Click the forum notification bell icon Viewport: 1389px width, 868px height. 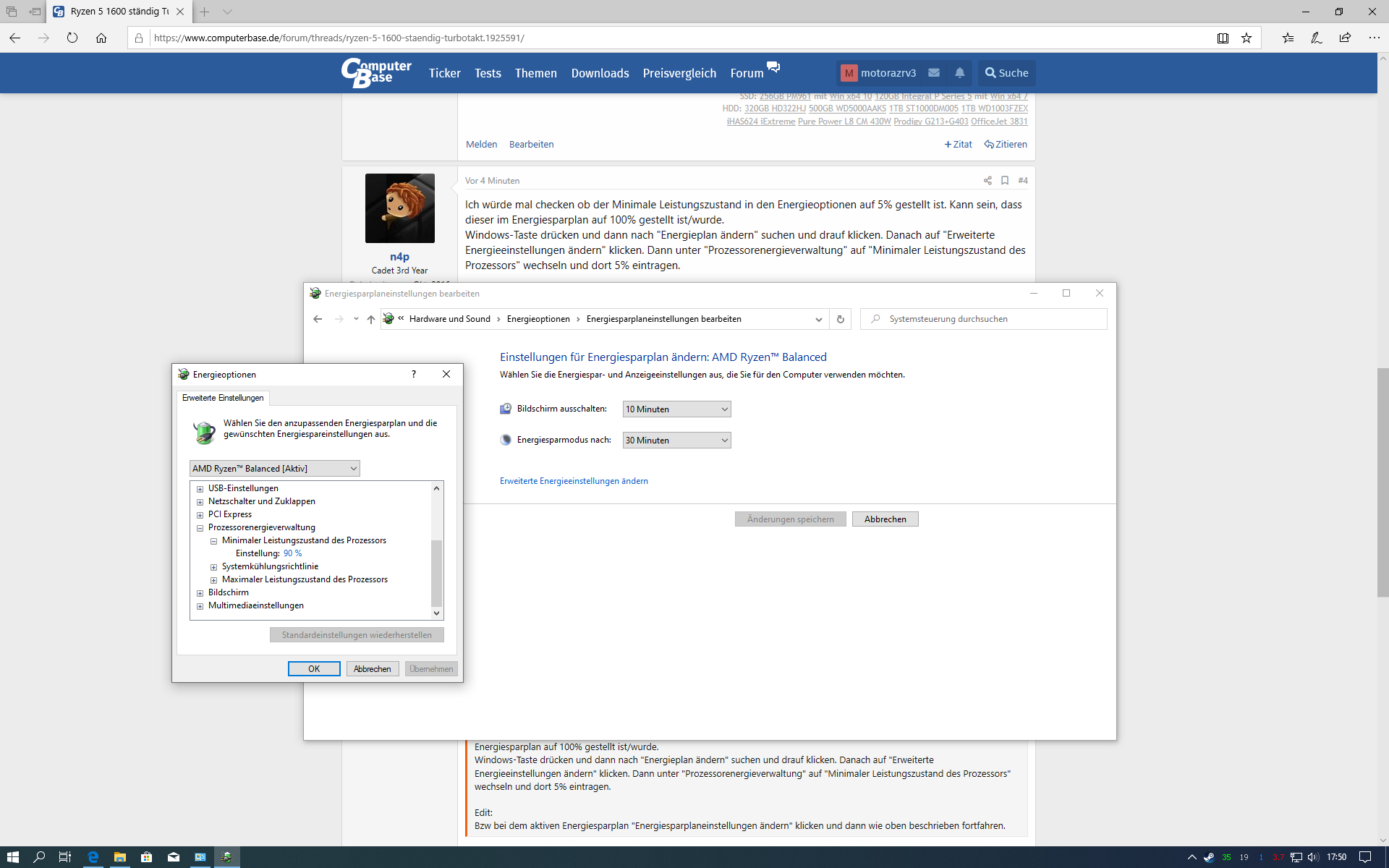coord(959,73)
